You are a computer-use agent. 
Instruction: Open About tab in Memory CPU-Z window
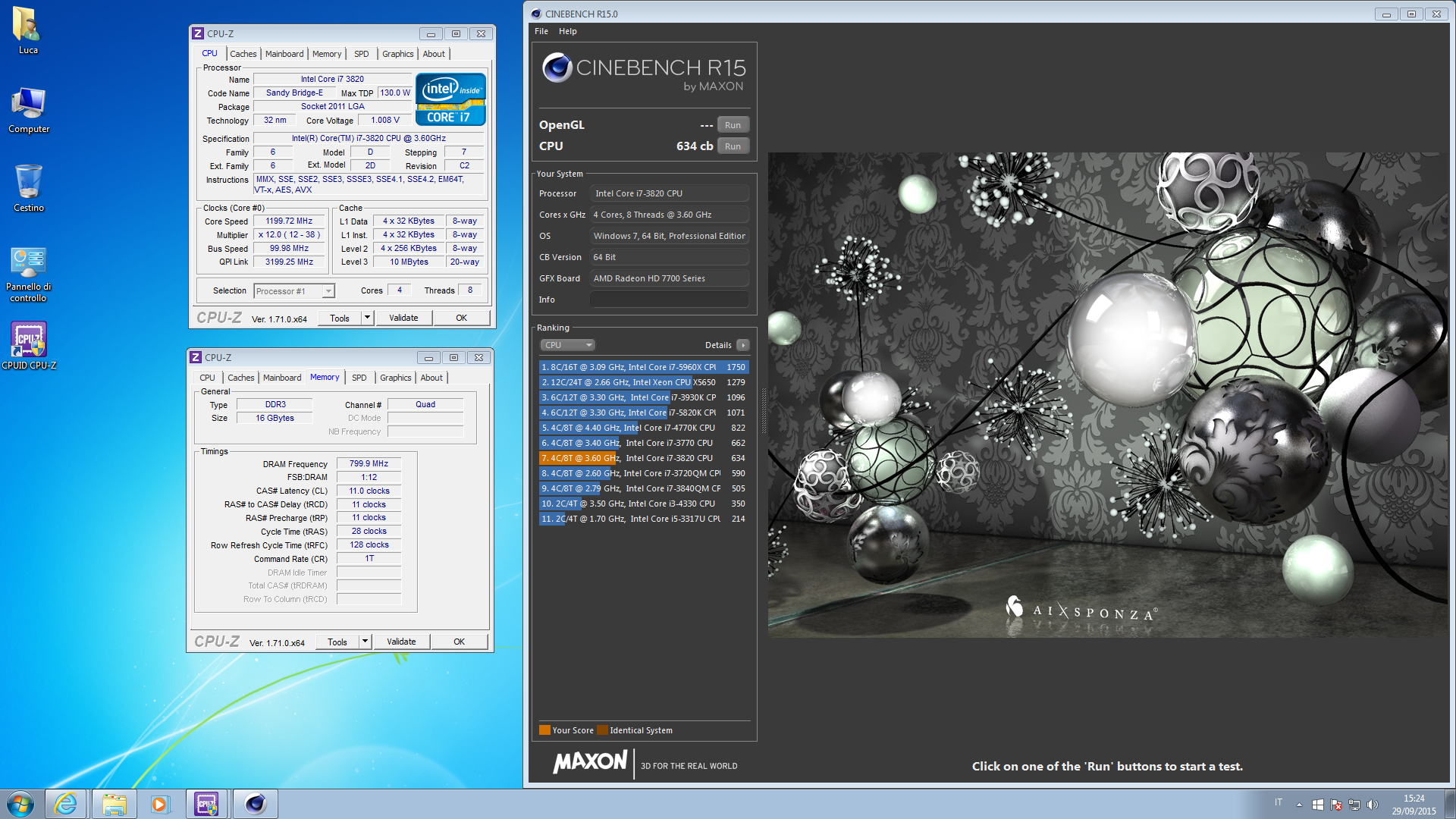[432, 378]
